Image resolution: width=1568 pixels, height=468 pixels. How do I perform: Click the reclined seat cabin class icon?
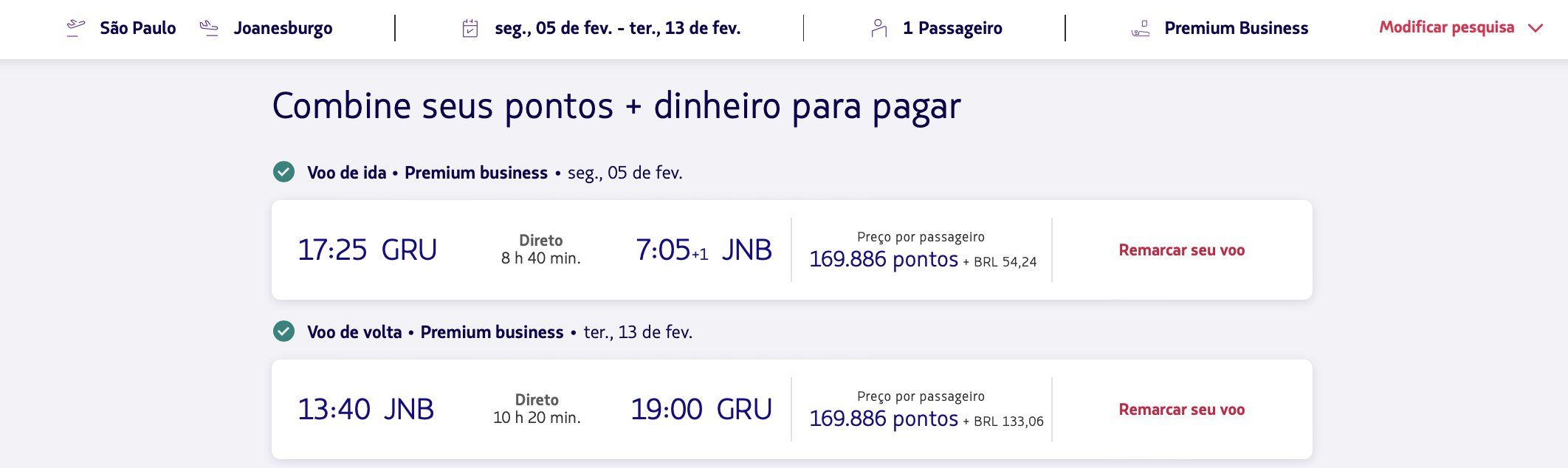pos(1141,29)
